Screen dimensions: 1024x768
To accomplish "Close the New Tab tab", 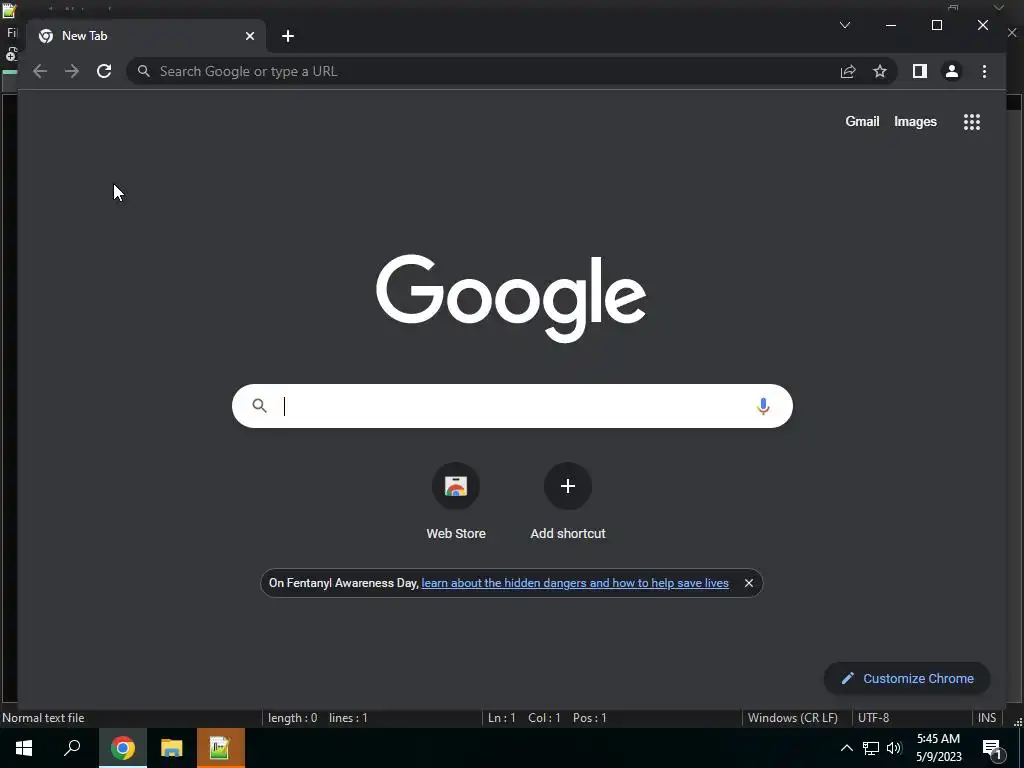I will pyautogui.click(x=249, y=36).
